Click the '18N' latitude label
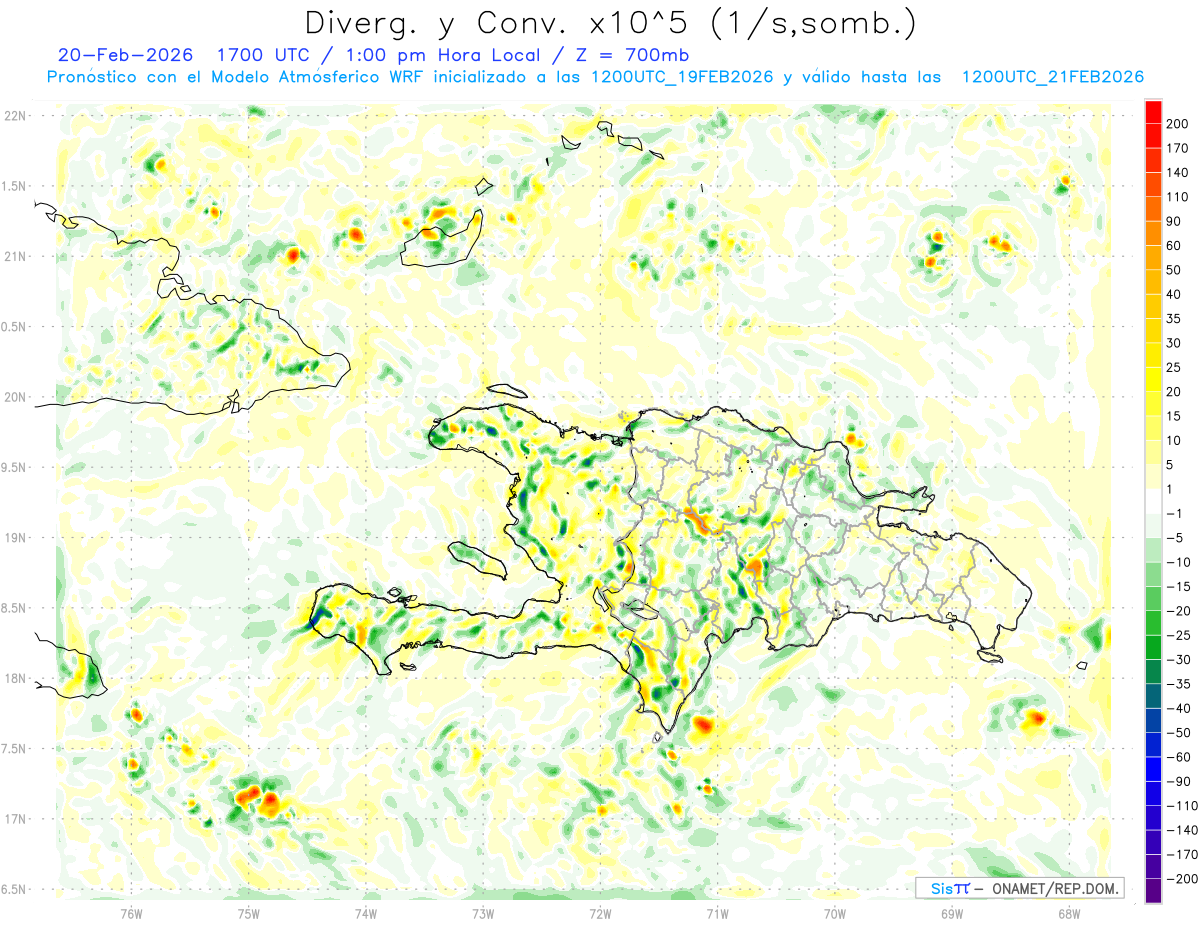The image size is (1200, 927). [x=15, y=678]
